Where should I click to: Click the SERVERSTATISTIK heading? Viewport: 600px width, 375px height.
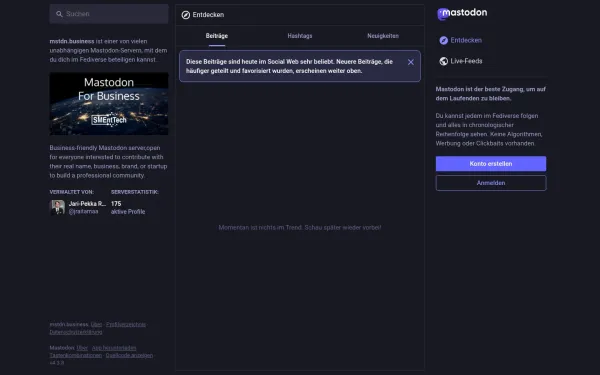coord(135,192)
